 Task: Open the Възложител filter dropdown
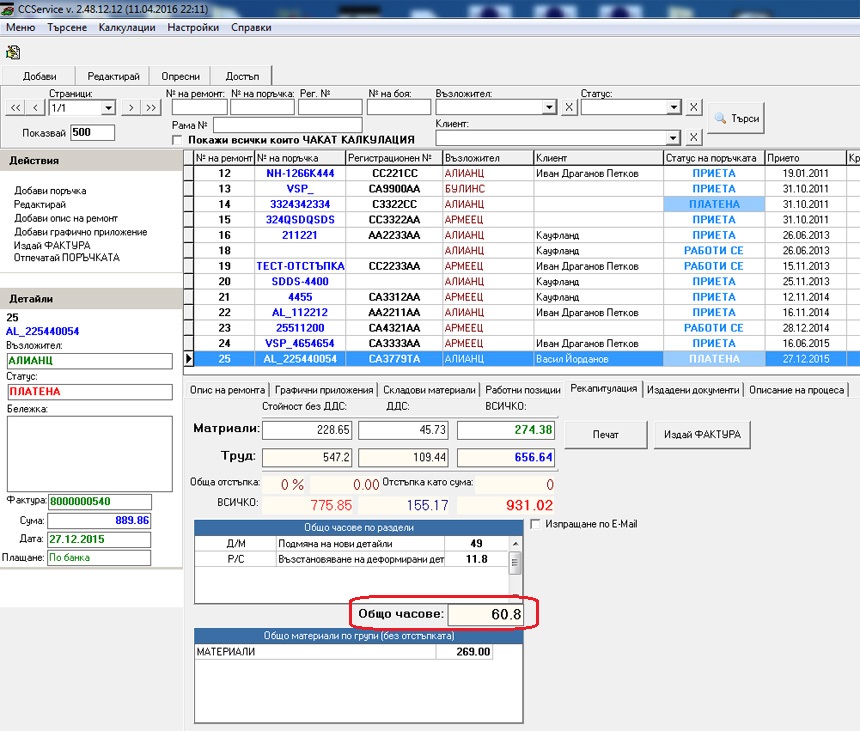pyautogui.click(x=549, y=107)
